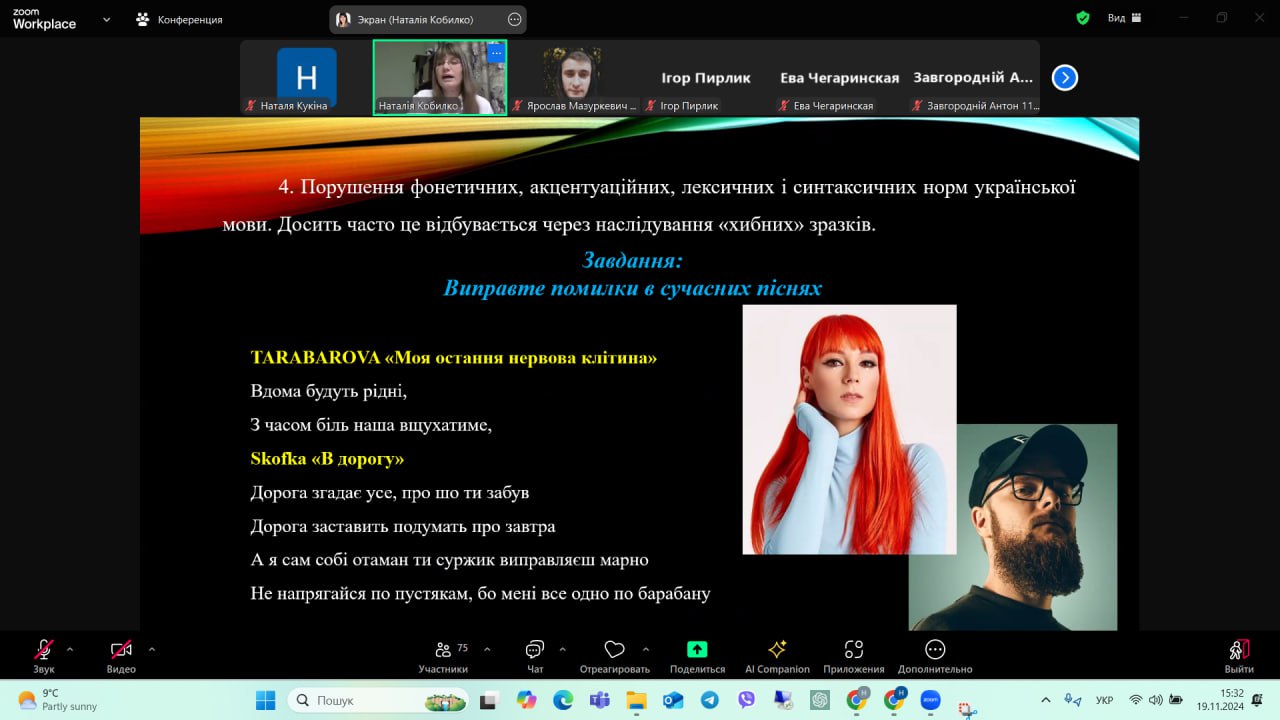Start sharing with Поделиться button
The height and width of the screenshot is (720, 1280).
pyautogui.click(x=697, y=655)
